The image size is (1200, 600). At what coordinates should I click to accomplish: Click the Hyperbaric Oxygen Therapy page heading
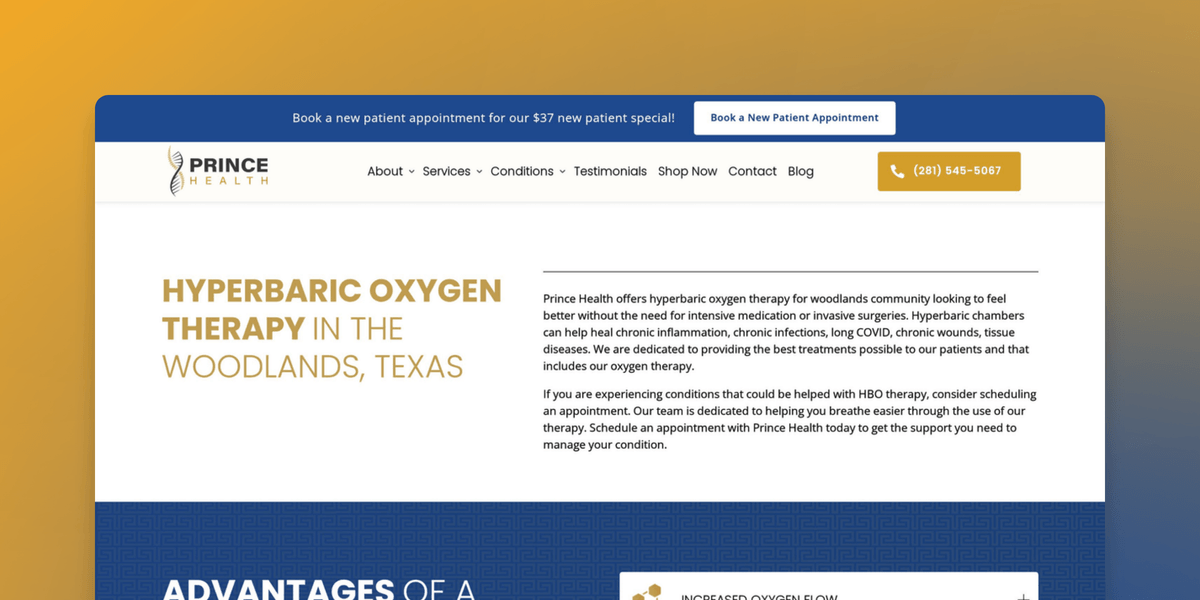(332, 328)
